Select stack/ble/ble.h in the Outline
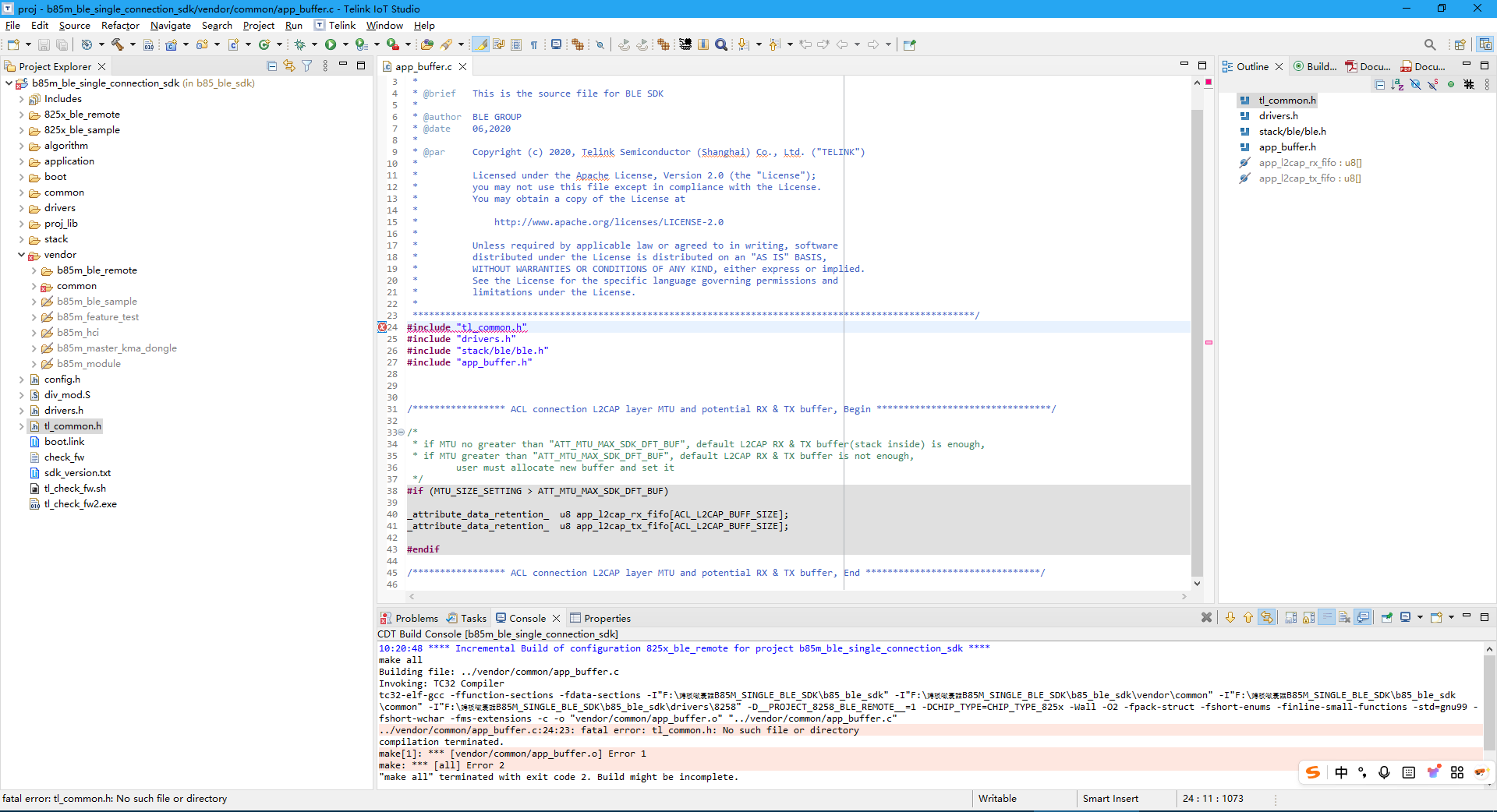This screenshot has height=812, width=1497. 1292,132
